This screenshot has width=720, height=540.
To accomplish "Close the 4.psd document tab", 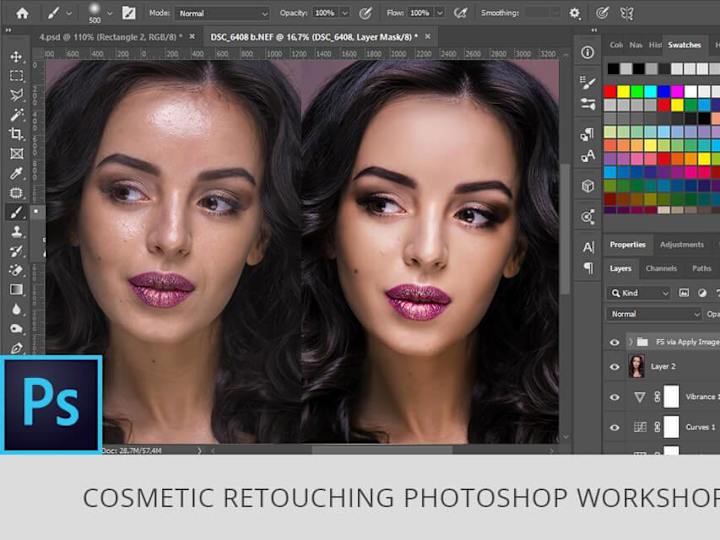I will (x=192, y=36).
